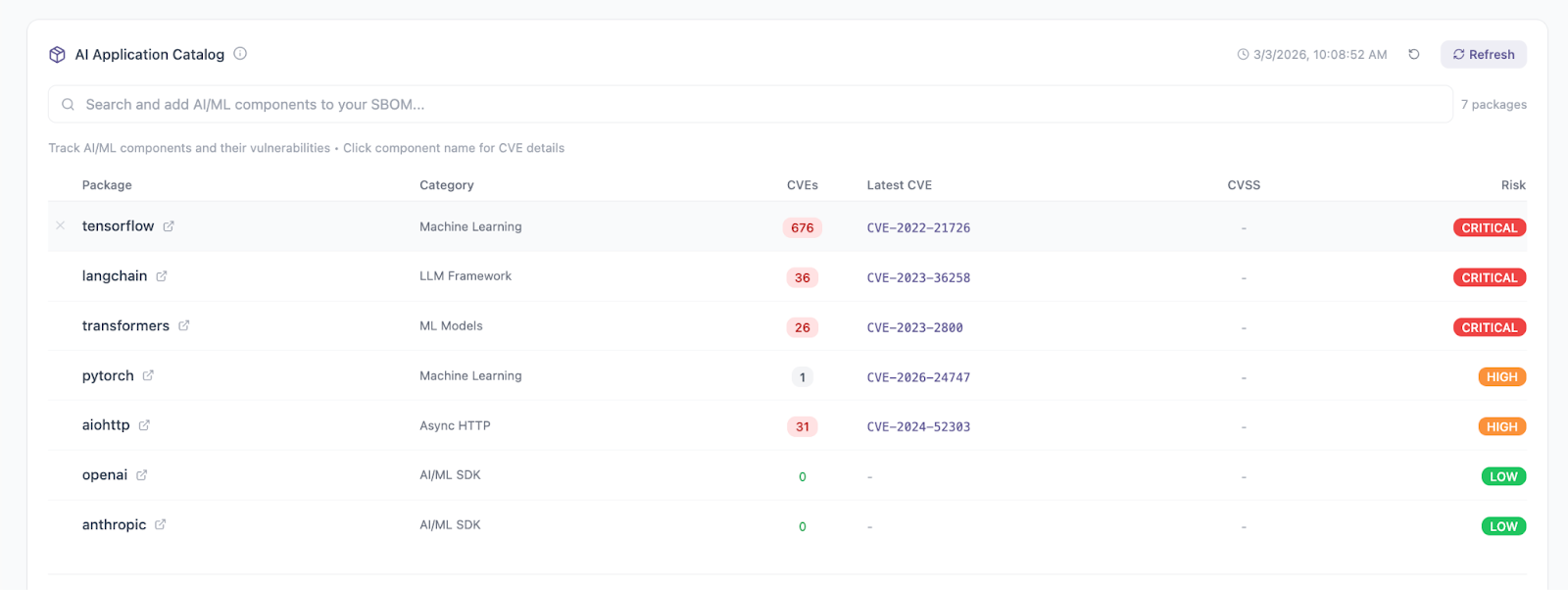The width and height of the screenshot is (1568, 590).
Task: Click the CRITICAL risk badge for transformers
Action: (1490, 328)
